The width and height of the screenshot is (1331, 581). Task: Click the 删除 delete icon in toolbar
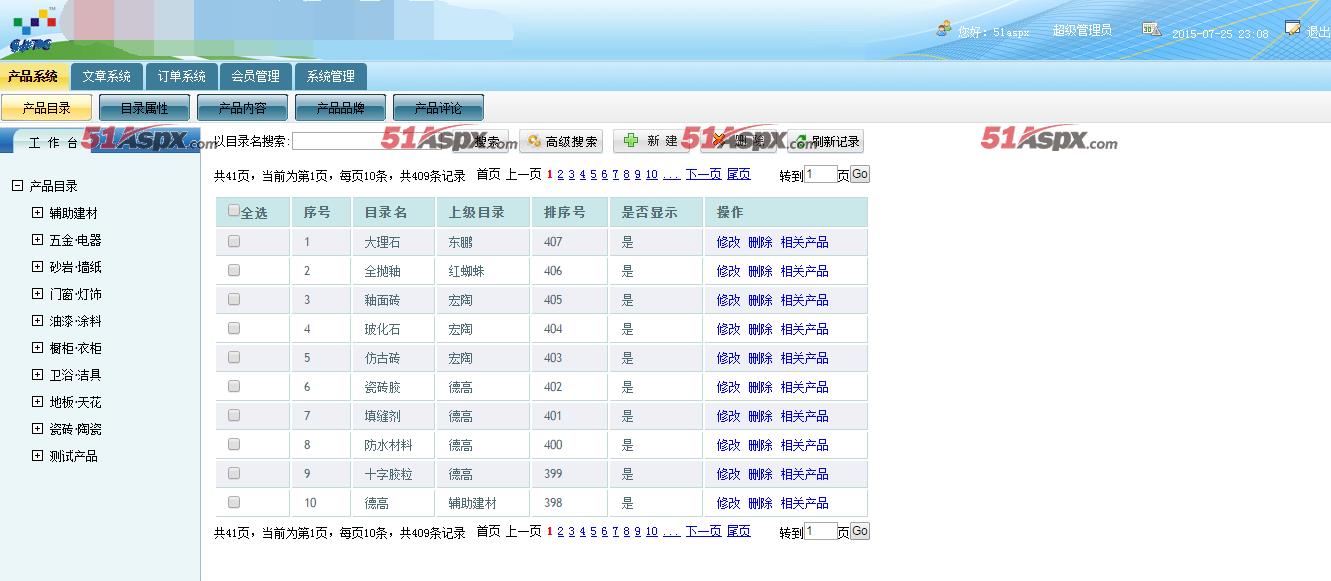coord(719,141)
